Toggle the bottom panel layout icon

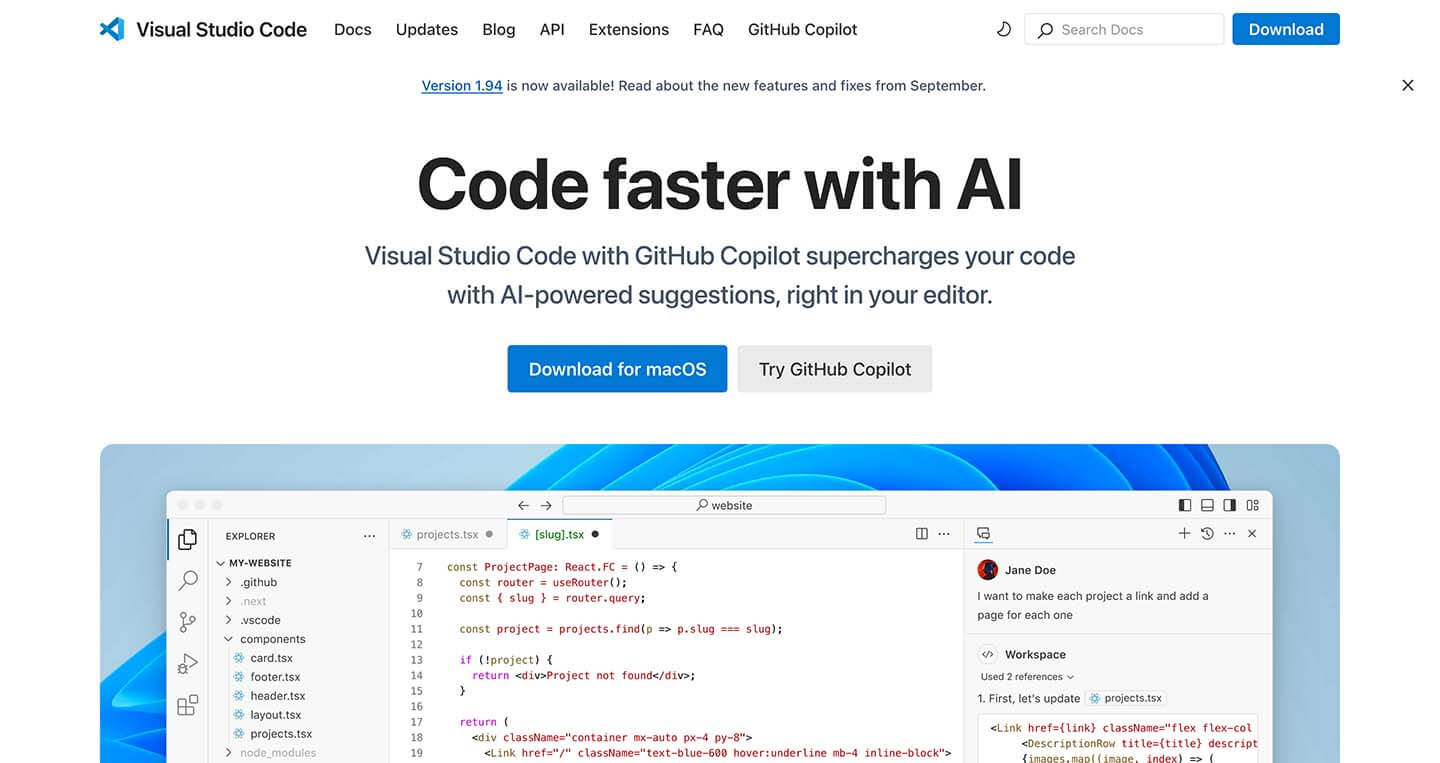tap(1207, 506)
